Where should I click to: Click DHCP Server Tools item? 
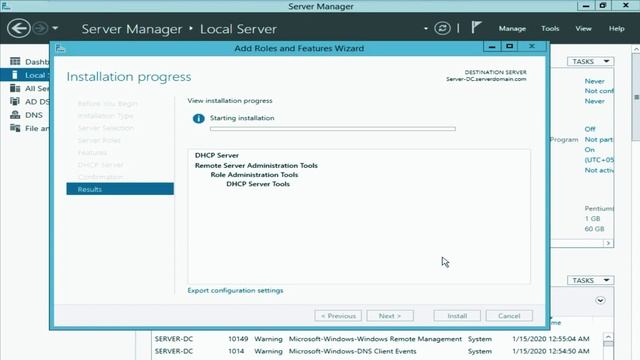pos(258,184)
